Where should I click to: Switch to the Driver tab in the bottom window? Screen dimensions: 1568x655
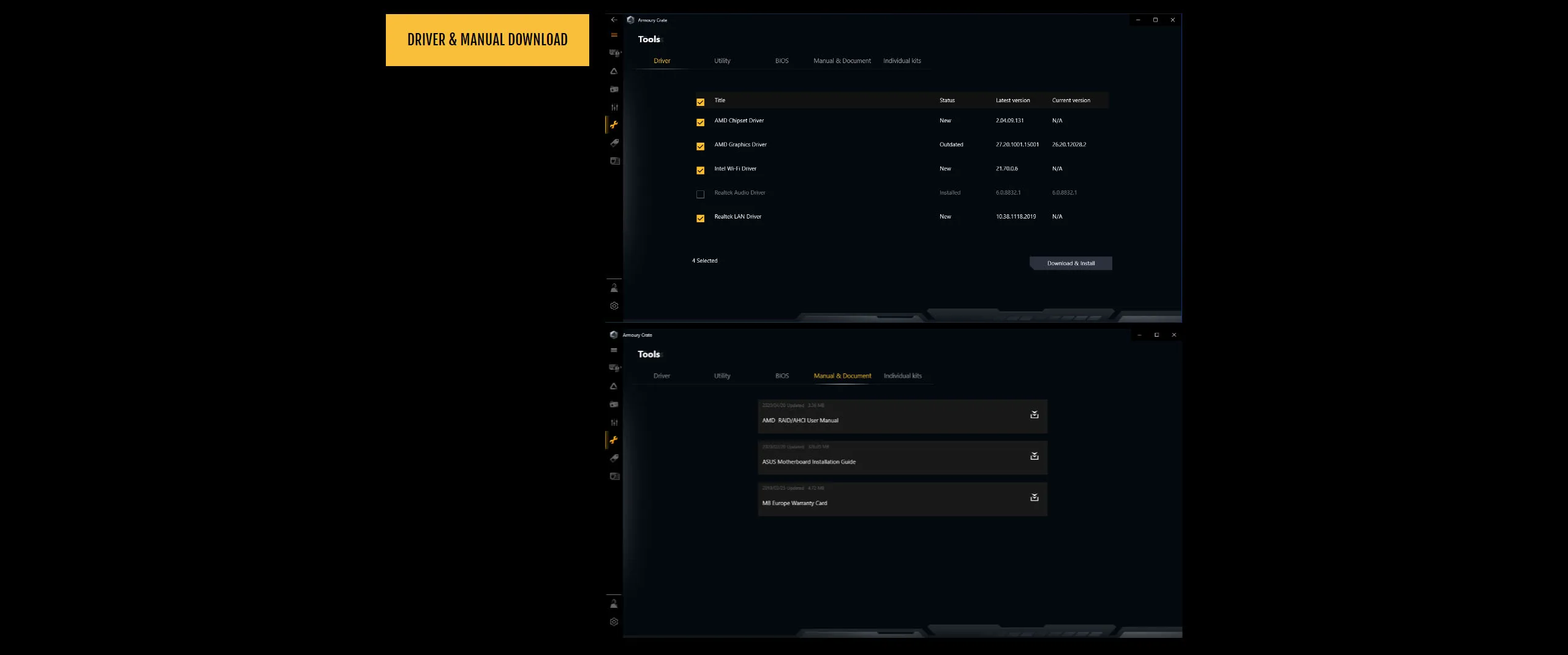click(x=661, y=376)
